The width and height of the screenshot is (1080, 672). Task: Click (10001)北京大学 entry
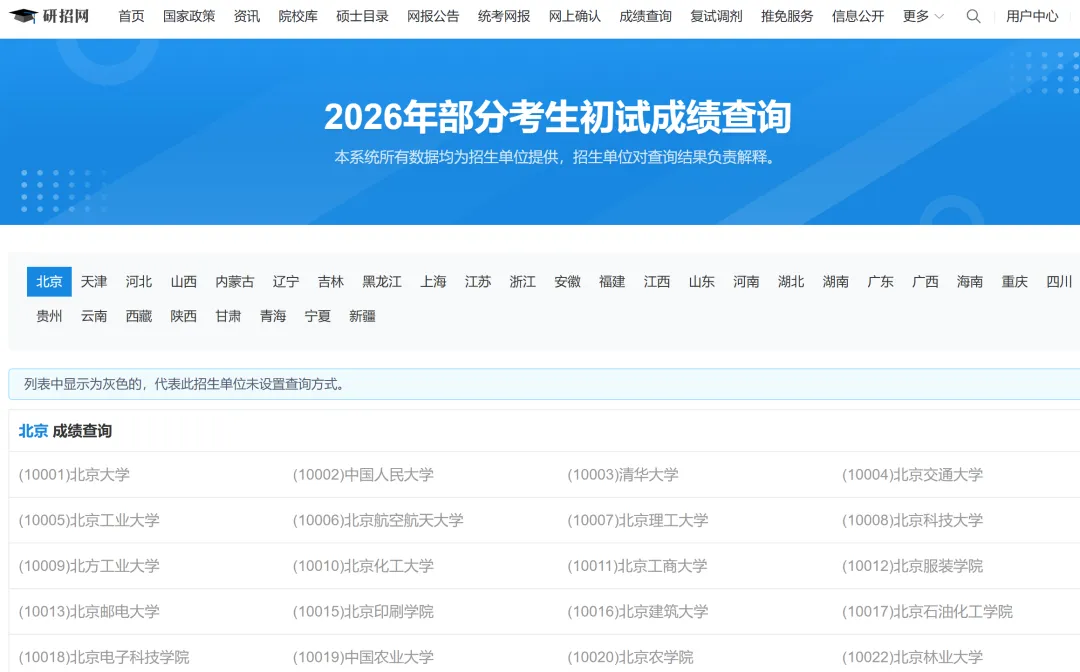coord(74,474)
